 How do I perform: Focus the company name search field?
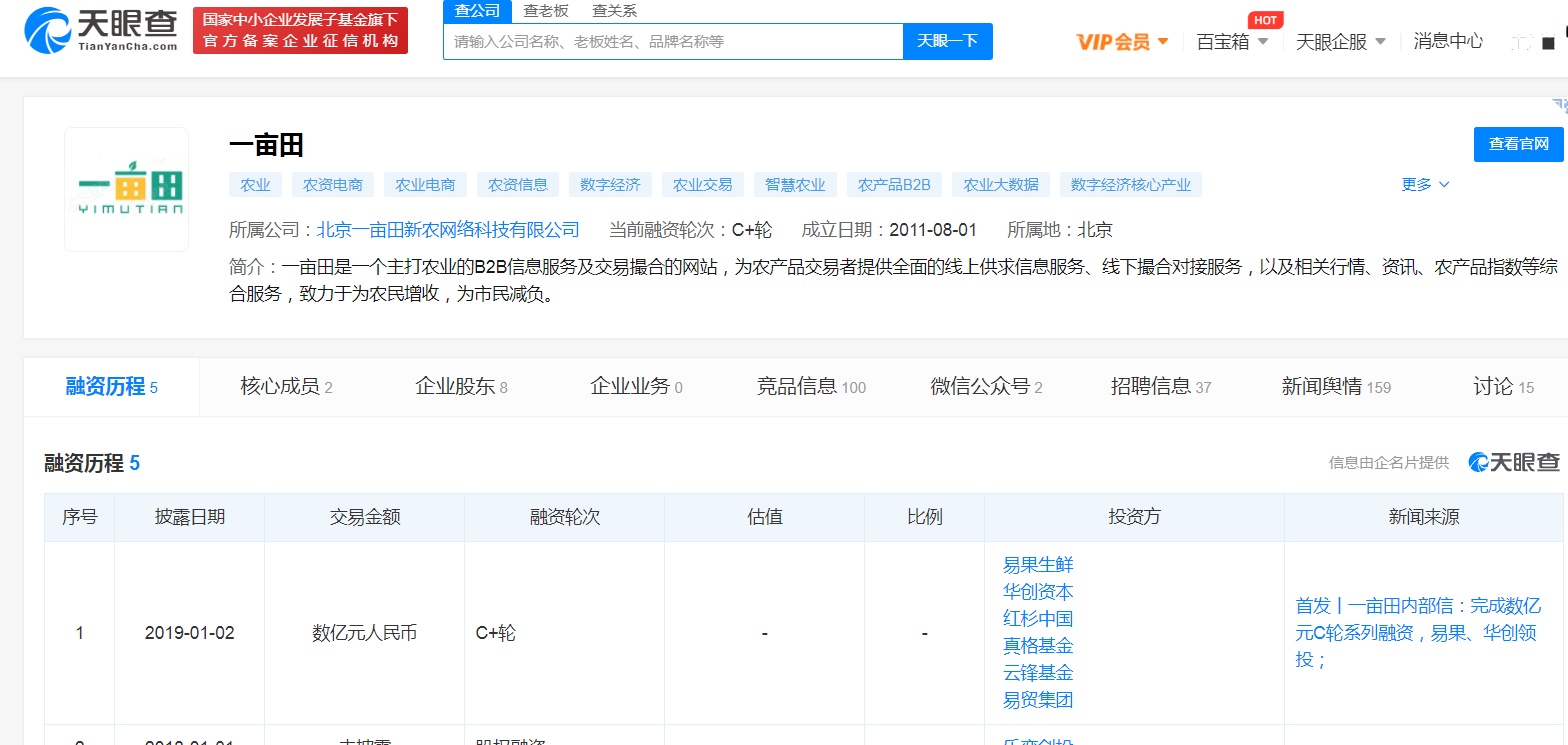673,41
